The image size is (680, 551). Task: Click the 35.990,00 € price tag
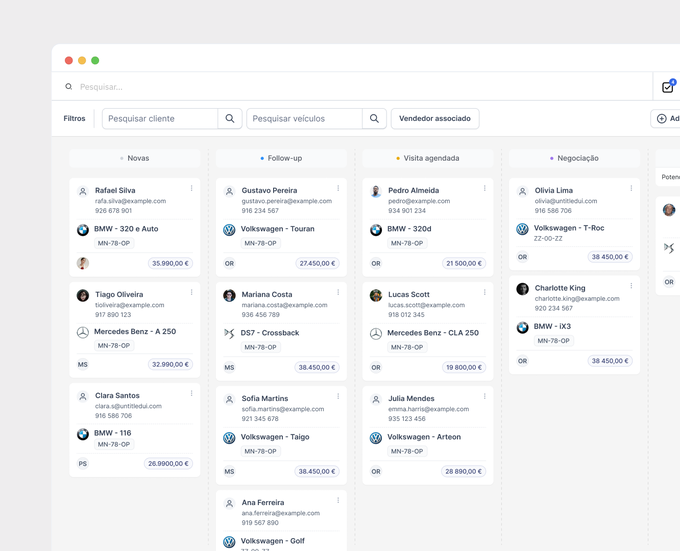point(170,263)
